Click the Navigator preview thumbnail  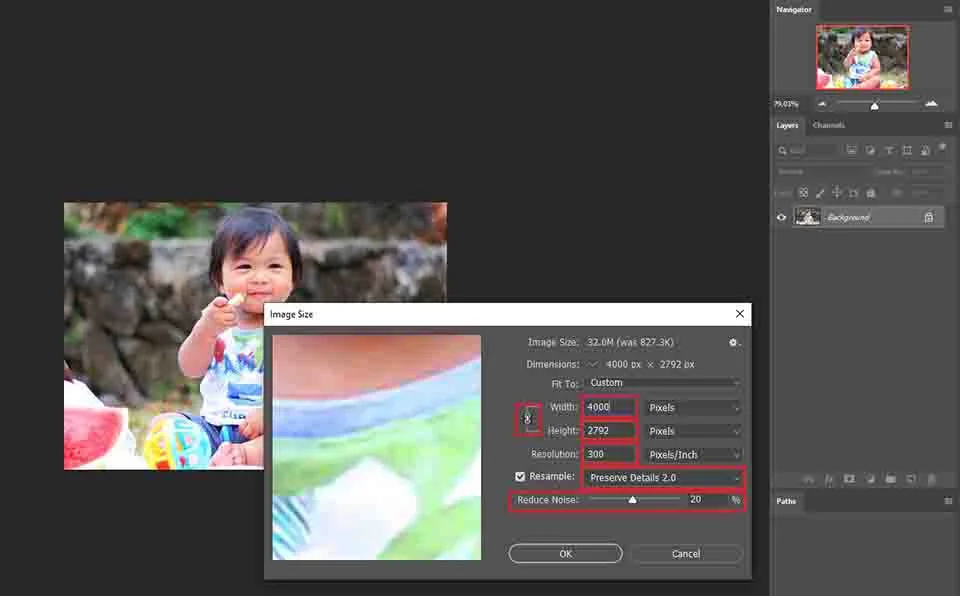coord(863,57)
